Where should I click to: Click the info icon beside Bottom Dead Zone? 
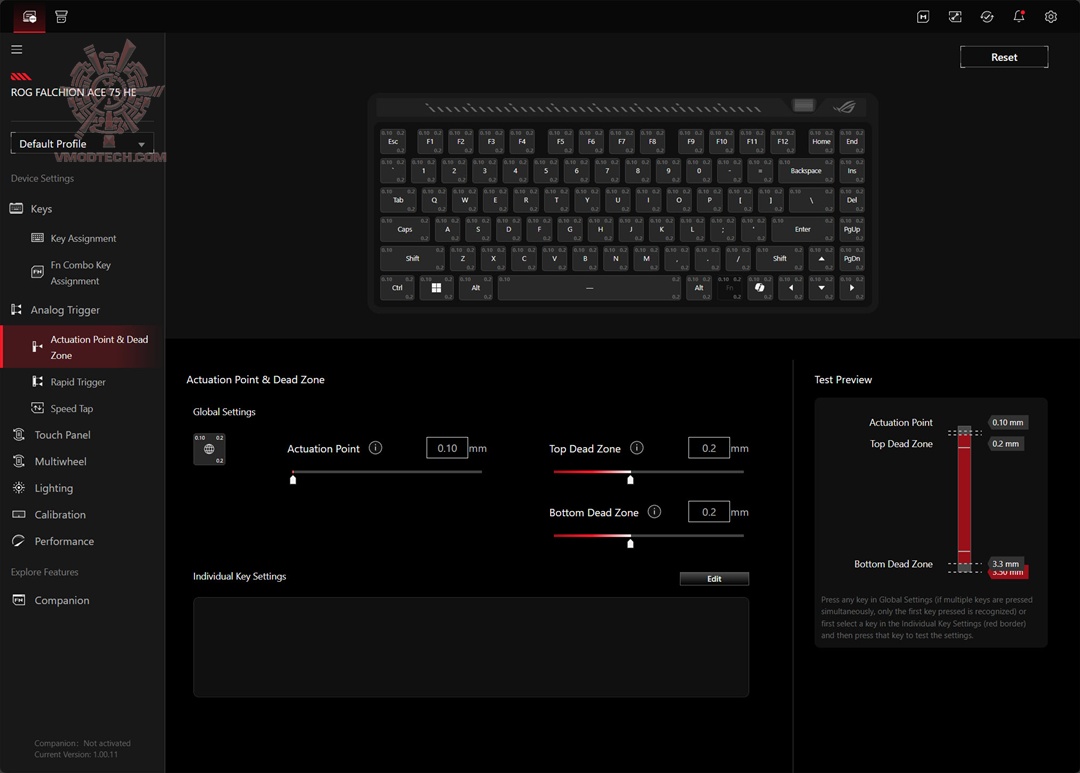click(x=654, y=512)
